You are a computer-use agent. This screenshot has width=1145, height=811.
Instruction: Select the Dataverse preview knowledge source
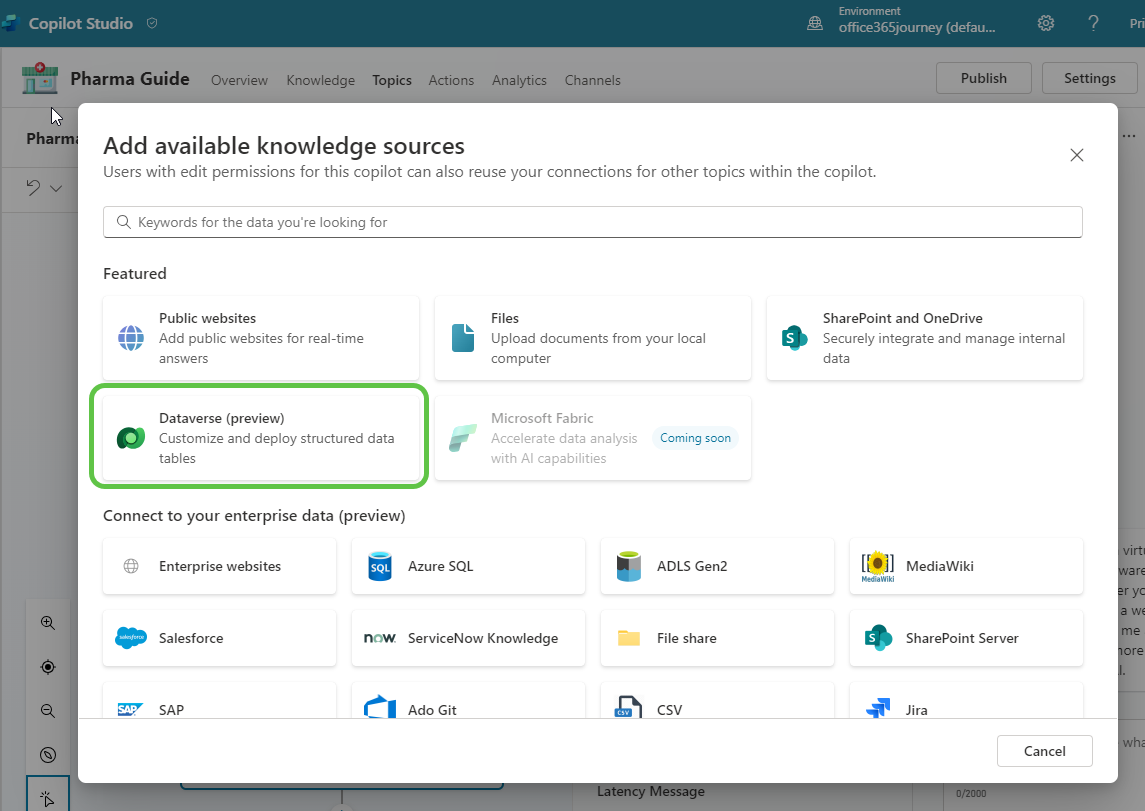pyautogui.click(x=260, y=437)
